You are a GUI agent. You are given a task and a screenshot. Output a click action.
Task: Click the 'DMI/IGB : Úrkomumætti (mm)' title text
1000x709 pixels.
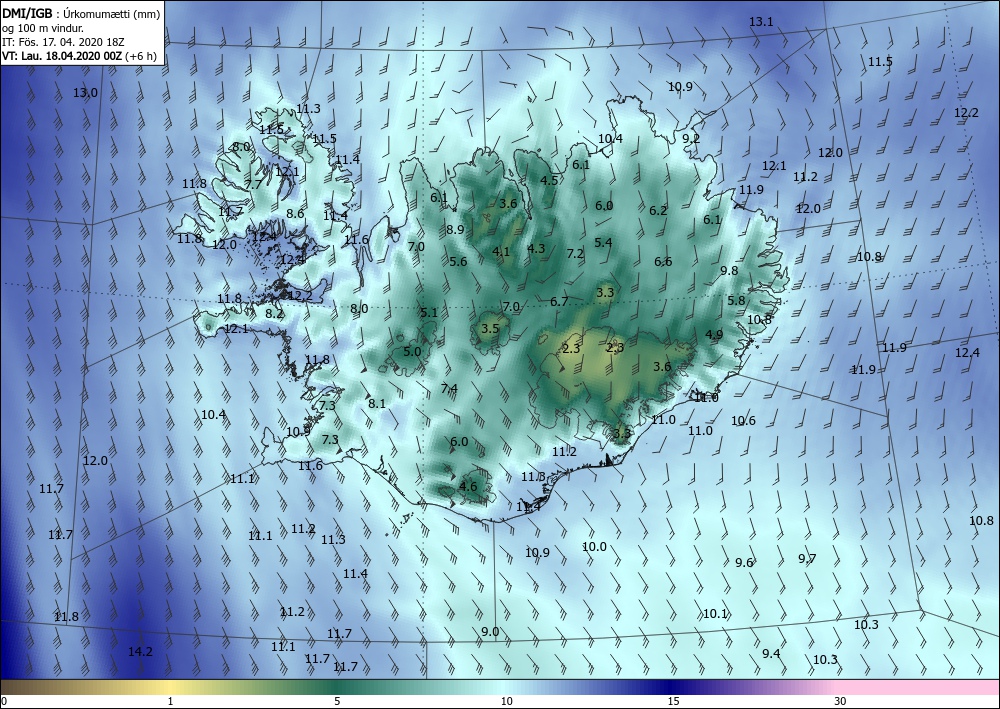[80, 13]
